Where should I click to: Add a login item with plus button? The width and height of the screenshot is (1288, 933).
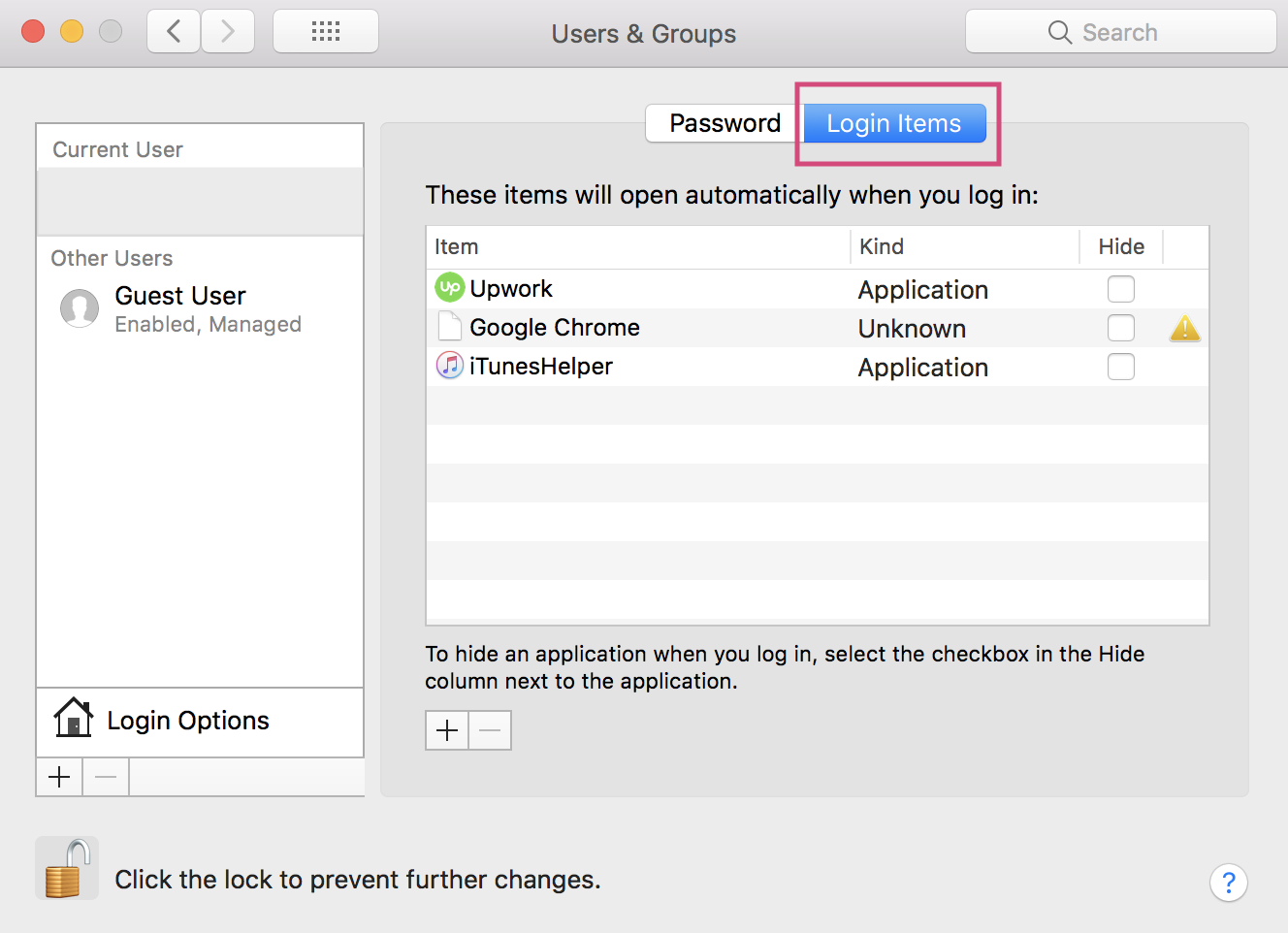(x=447, y=730)
